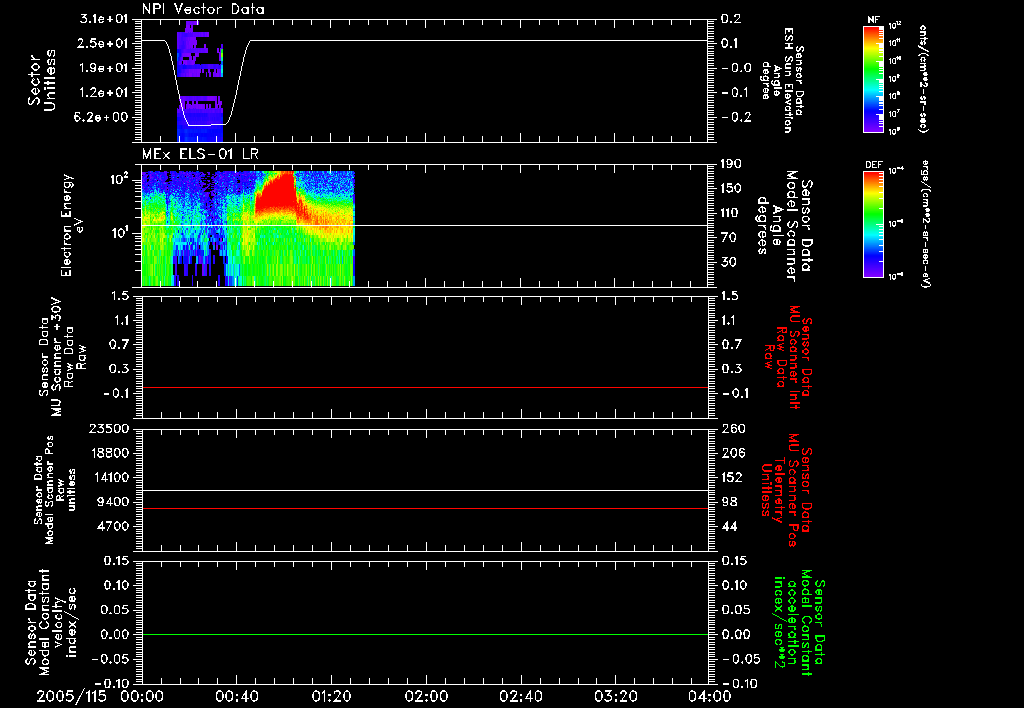The height and width of the screenshot is (708, 1024).
Task: Click the 206 telemetry tick value
Action: point(732,453)
